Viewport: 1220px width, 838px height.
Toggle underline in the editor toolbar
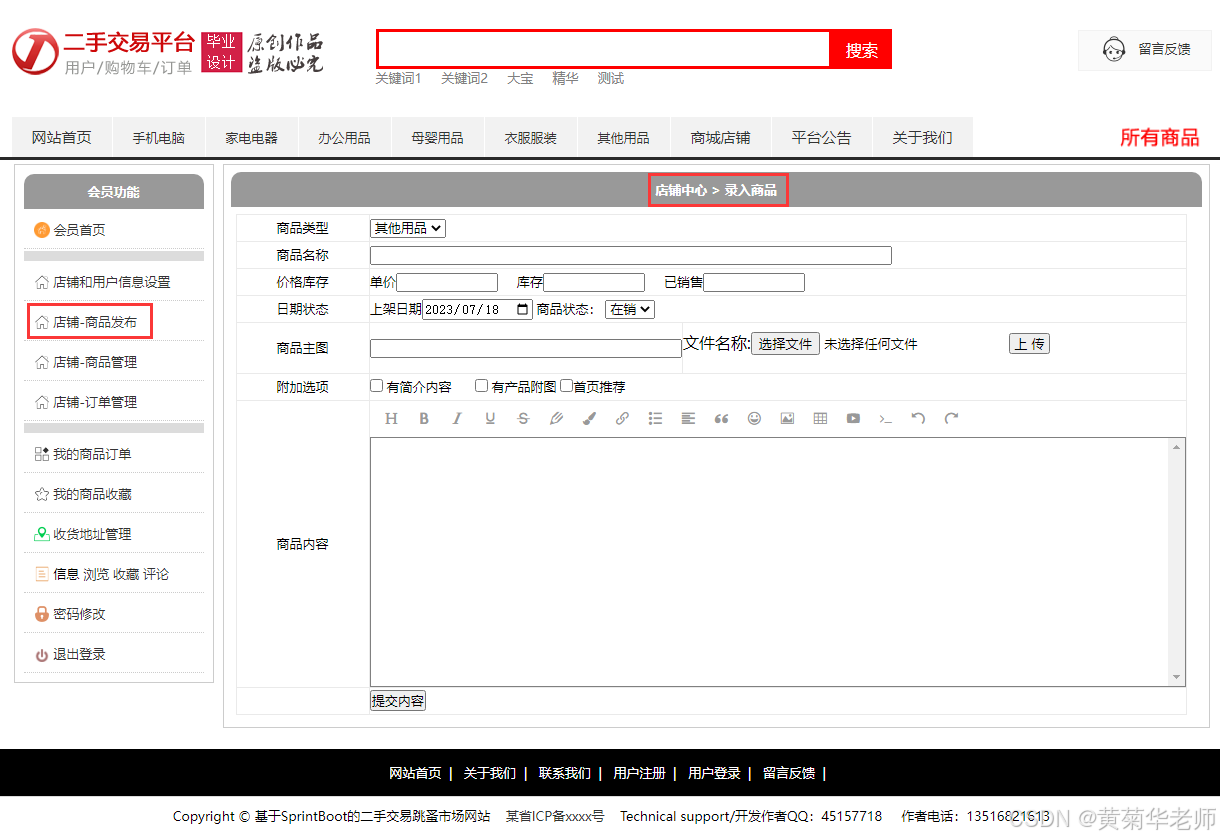pos(490,419)
